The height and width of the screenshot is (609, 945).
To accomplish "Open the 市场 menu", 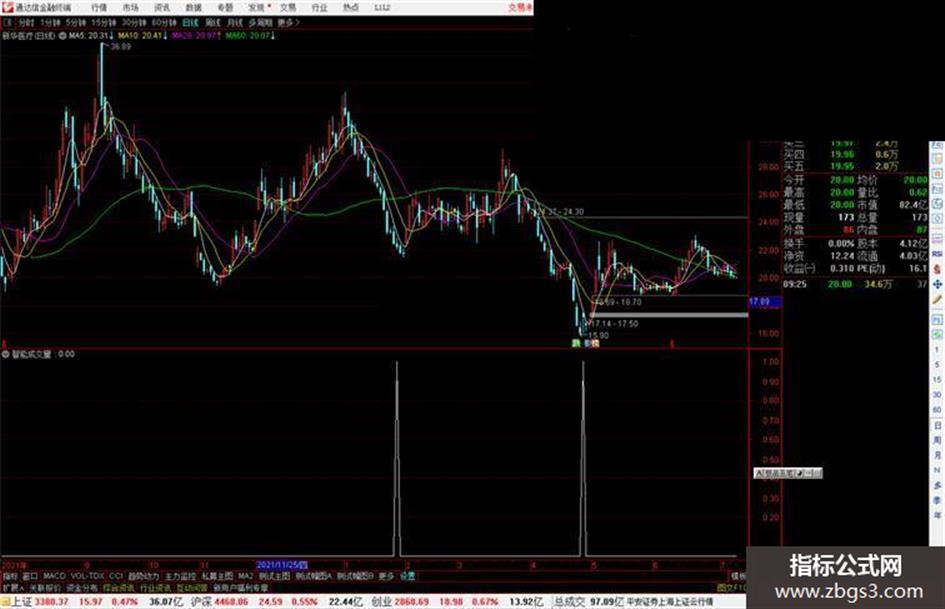I will click(x=130, y=8).
